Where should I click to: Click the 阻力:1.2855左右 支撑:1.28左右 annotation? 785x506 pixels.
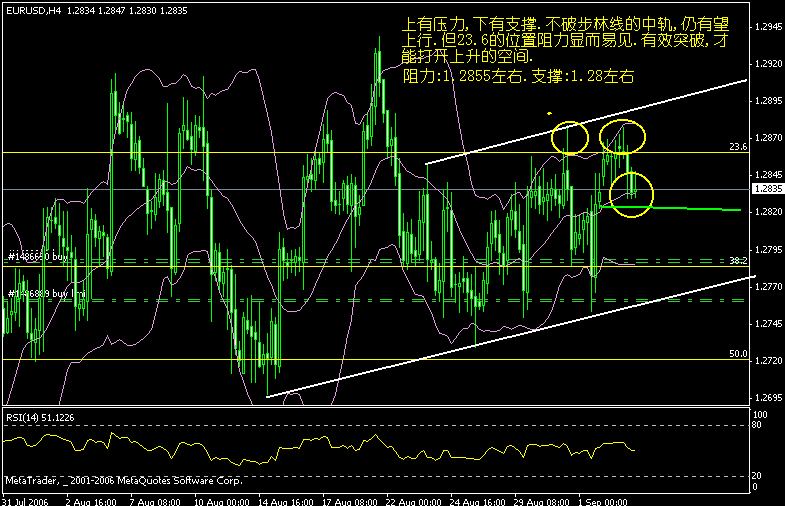point(519,76)
